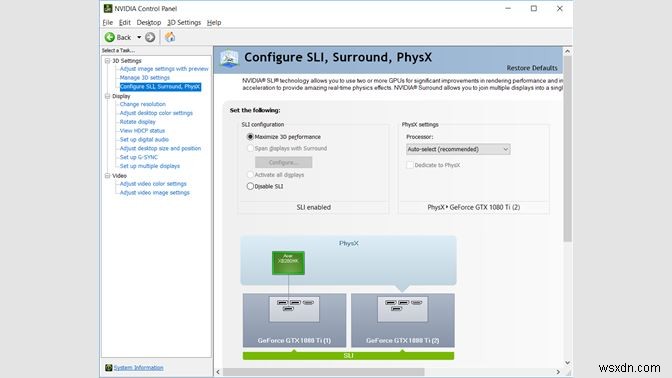
Task: Click horizontal scrollbar right arrow
Action: click(558, 372)
